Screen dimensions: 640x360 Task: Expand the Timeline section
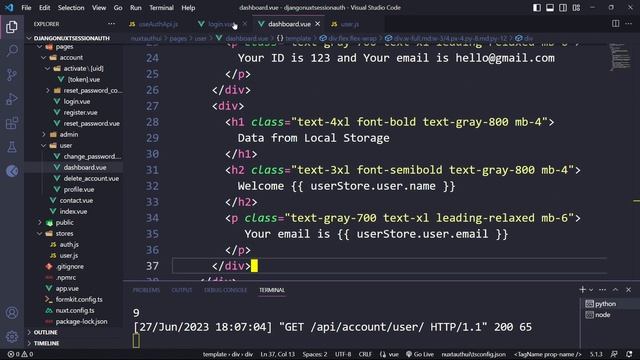coord(46,343)
